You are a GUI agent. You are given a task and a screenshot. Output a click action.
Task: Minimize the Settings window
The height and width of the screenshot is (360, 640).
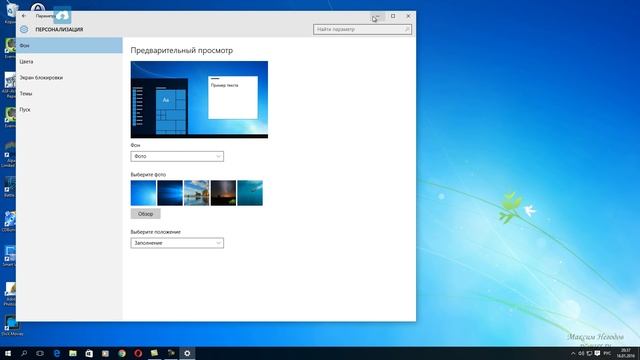pyautogui.click(x=377, y=16)
